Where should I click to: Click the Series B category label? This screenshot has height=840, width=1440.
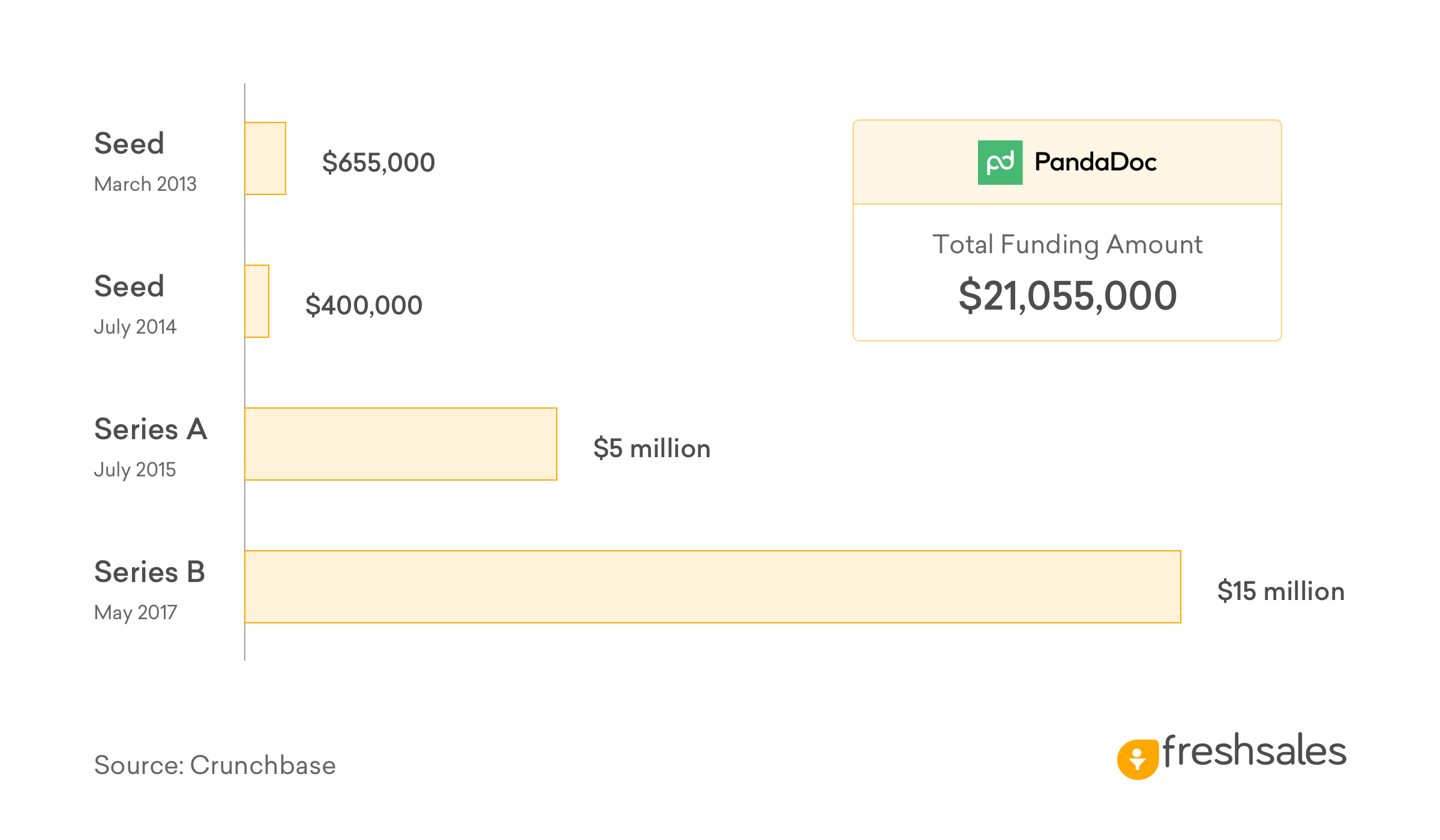(149, 572)
